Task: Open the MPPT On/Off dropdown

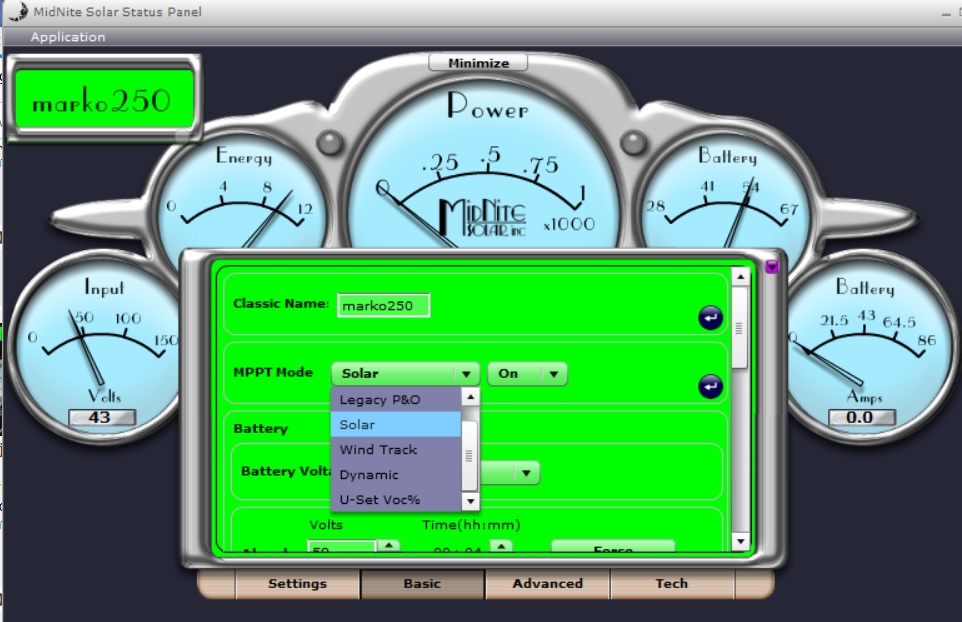Action: (x=527, y=374)
